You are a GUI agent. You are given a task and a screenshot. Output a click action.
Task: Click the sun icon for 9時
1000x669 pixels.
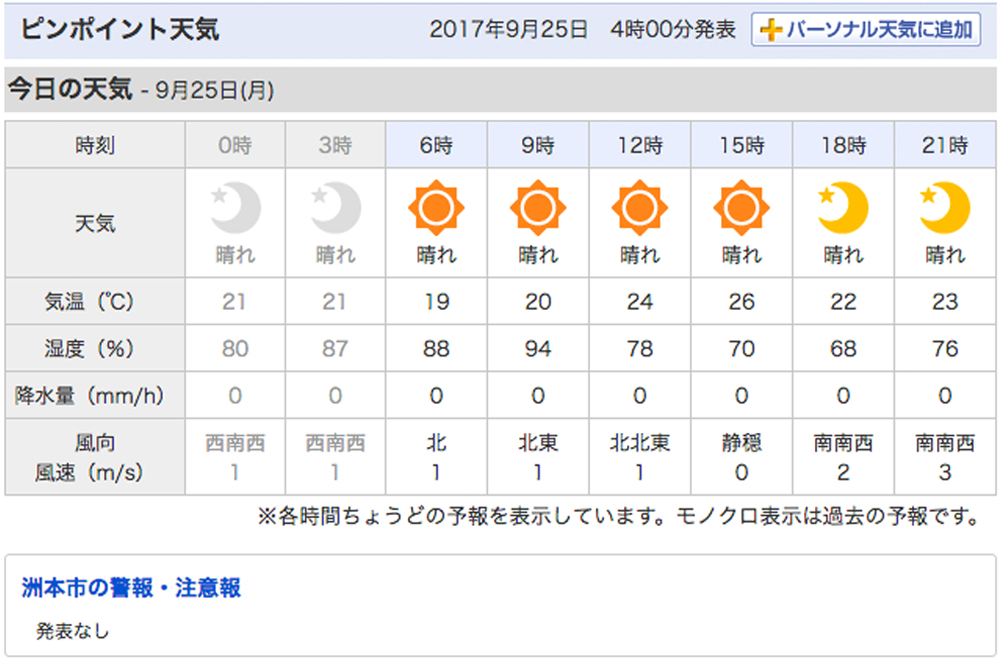point(538,209)
